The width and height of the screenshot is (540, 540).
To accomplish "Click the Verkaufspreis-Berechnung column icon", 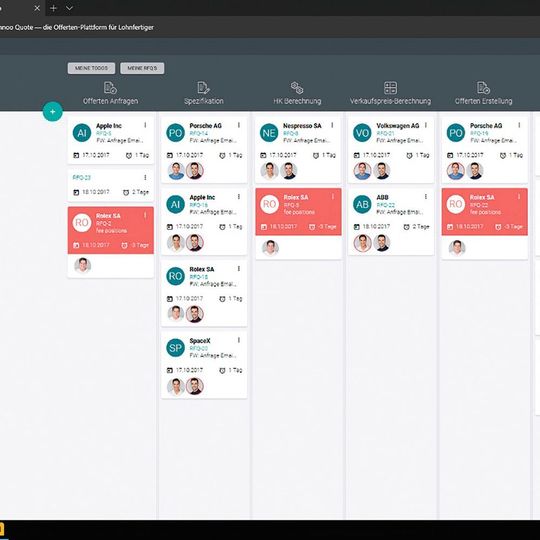I will [390, 87].
